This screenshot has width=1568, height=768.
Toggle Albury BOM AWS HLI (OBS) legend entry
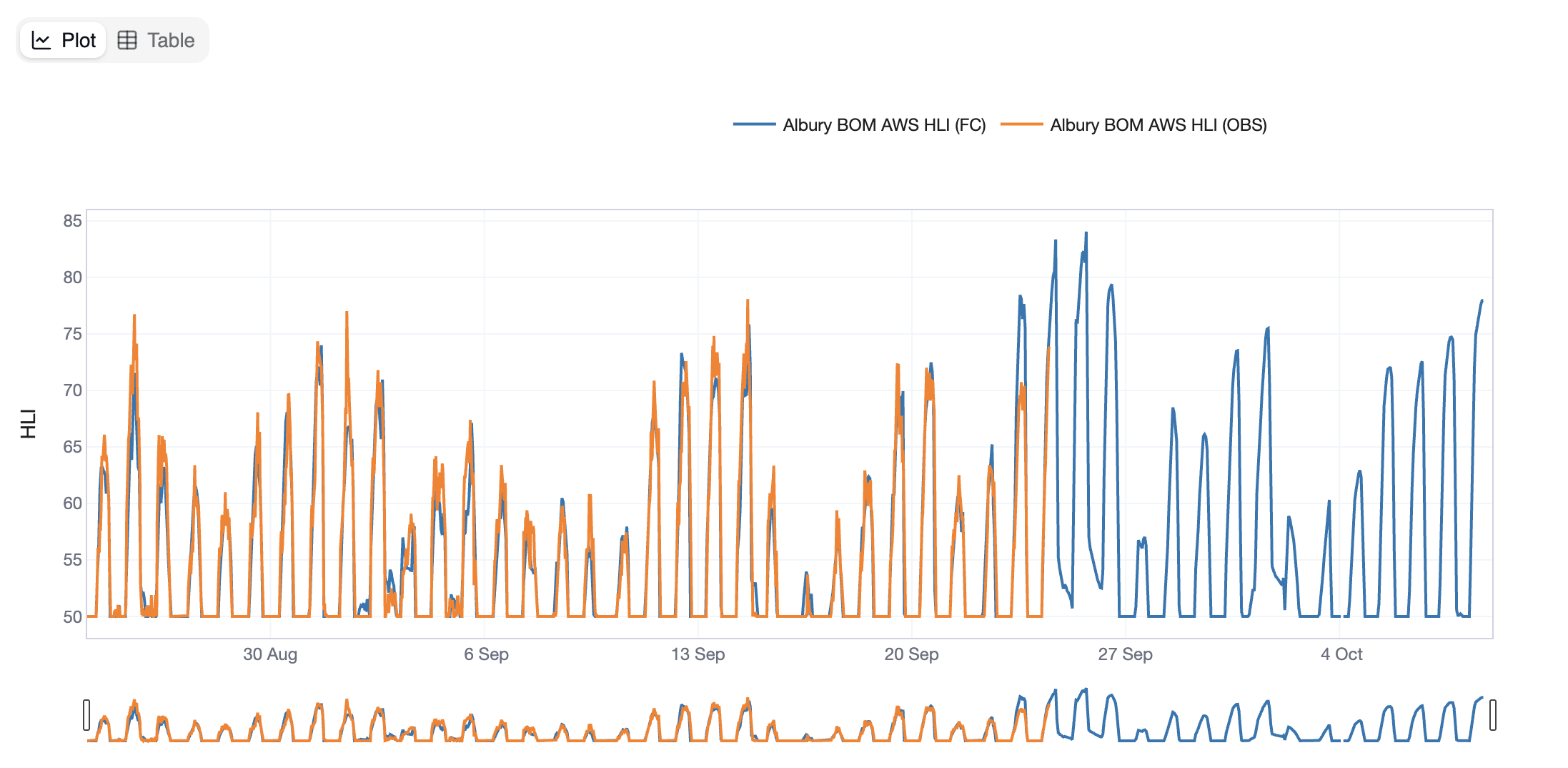tap(1133, 125)
